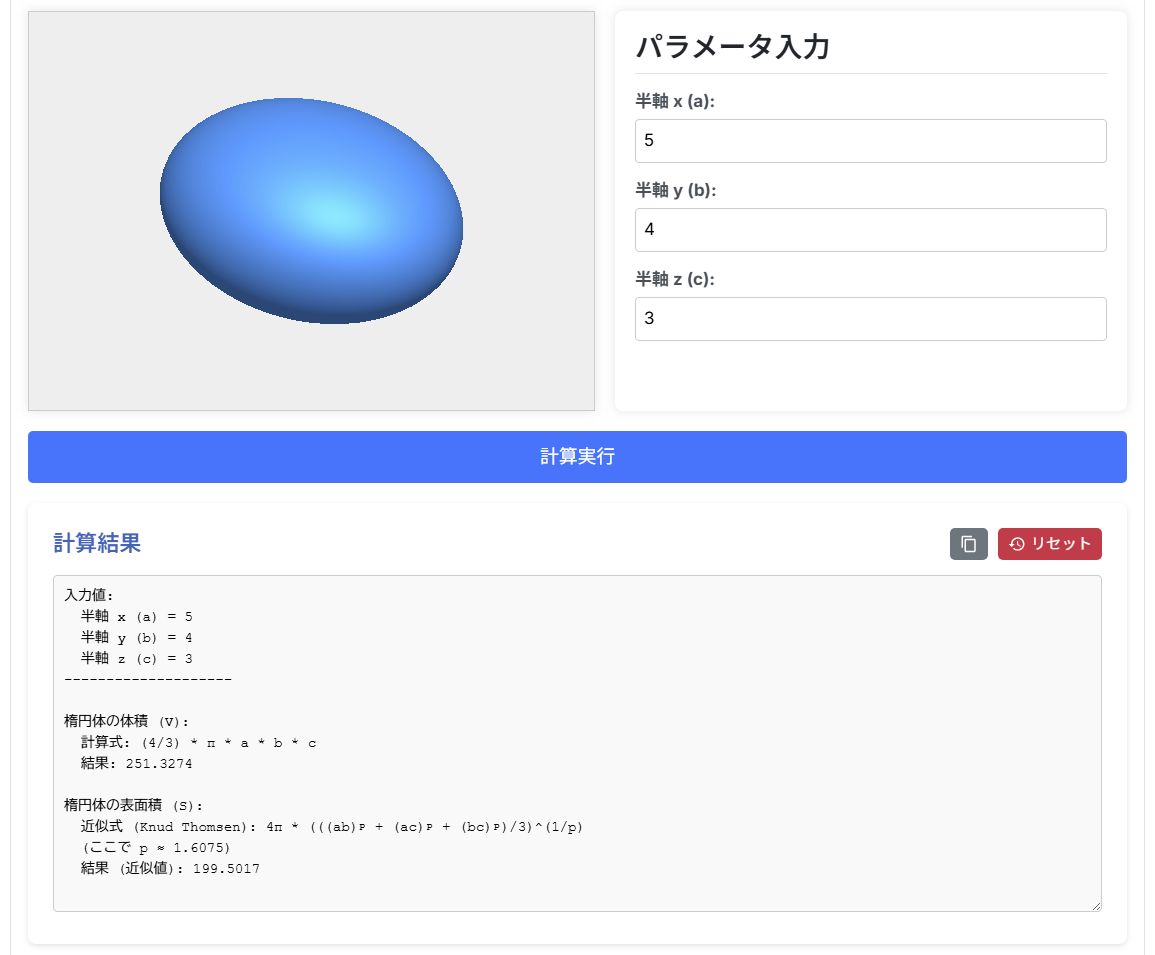Click the Knud Thomsen approximation formula line
Viewport: 1155px width, 955px height.
[x=331, y=827]
